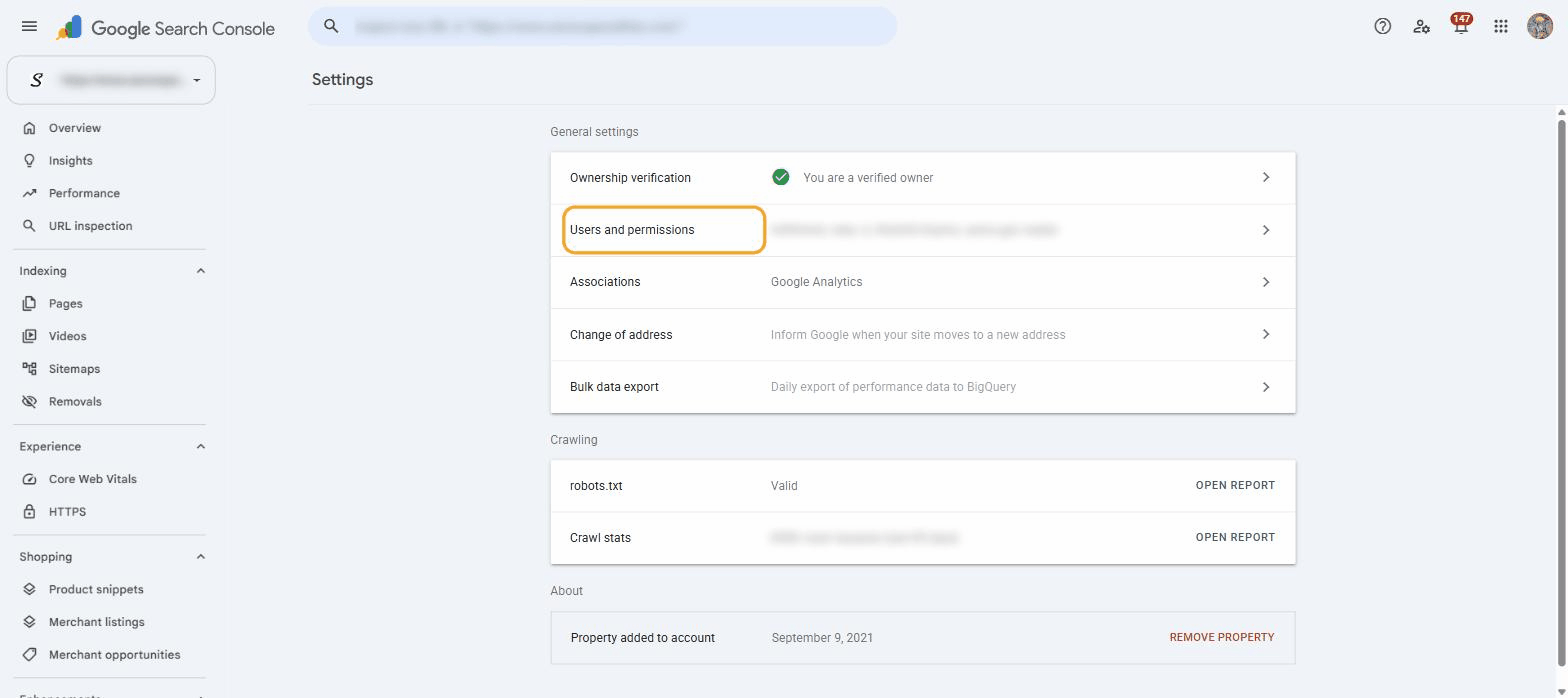Open the Removals page

pyautogui.click(x=75, y=402)
